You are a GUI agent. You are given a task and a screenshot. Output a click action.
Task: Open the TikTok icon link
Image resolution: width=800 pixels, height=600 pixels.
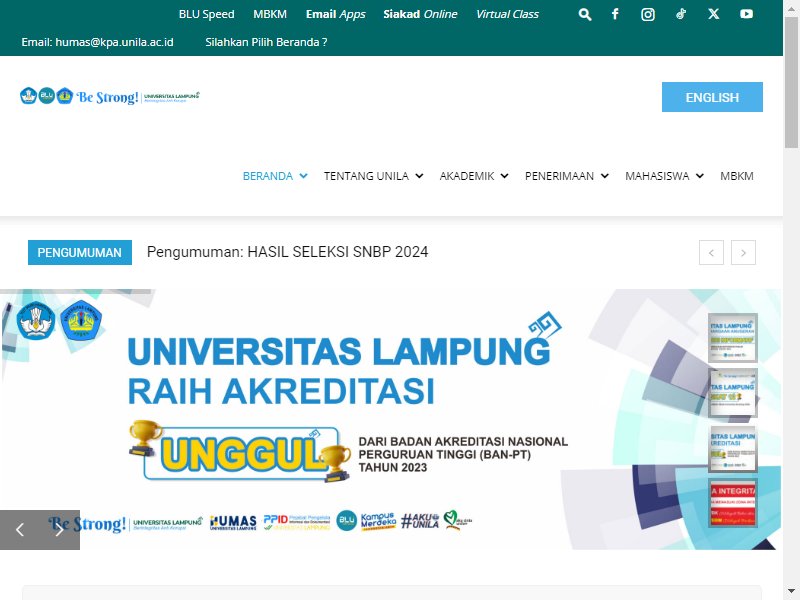coord(681,14)
